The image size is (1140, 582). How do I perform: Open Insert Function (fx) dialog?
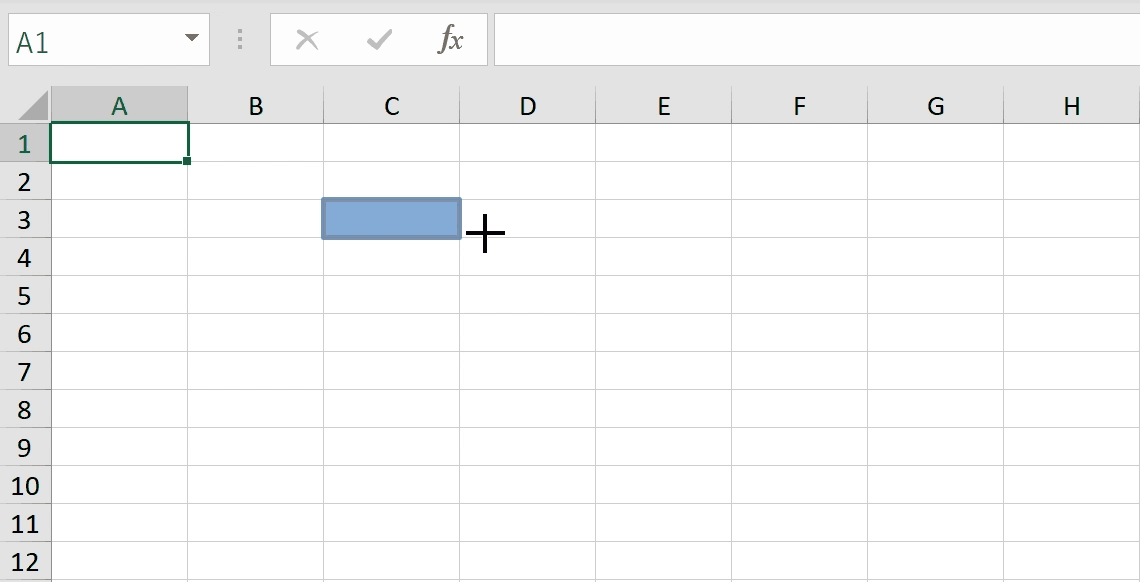[451, 40]
